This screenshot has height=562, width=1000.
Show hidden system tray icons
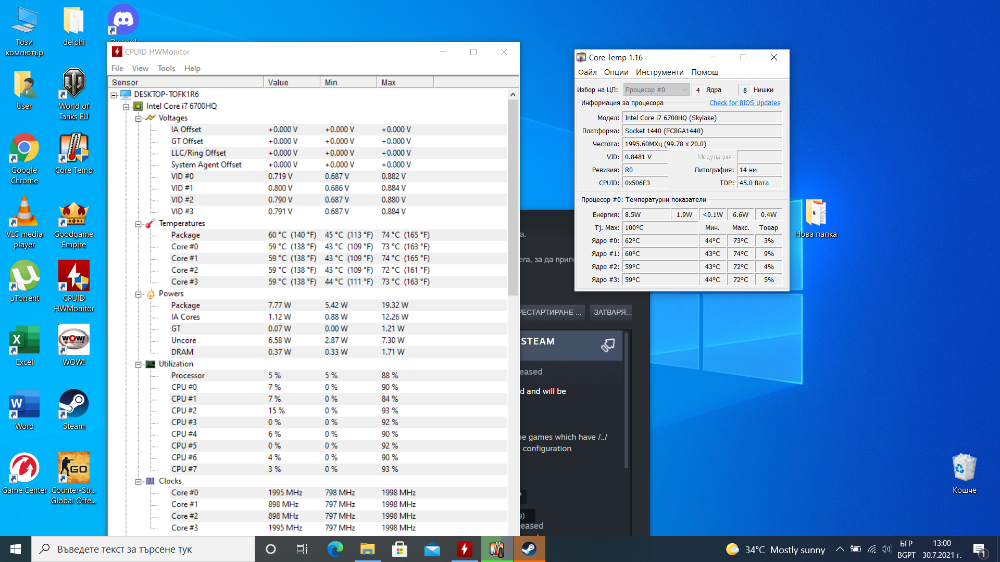coord(839,549)
